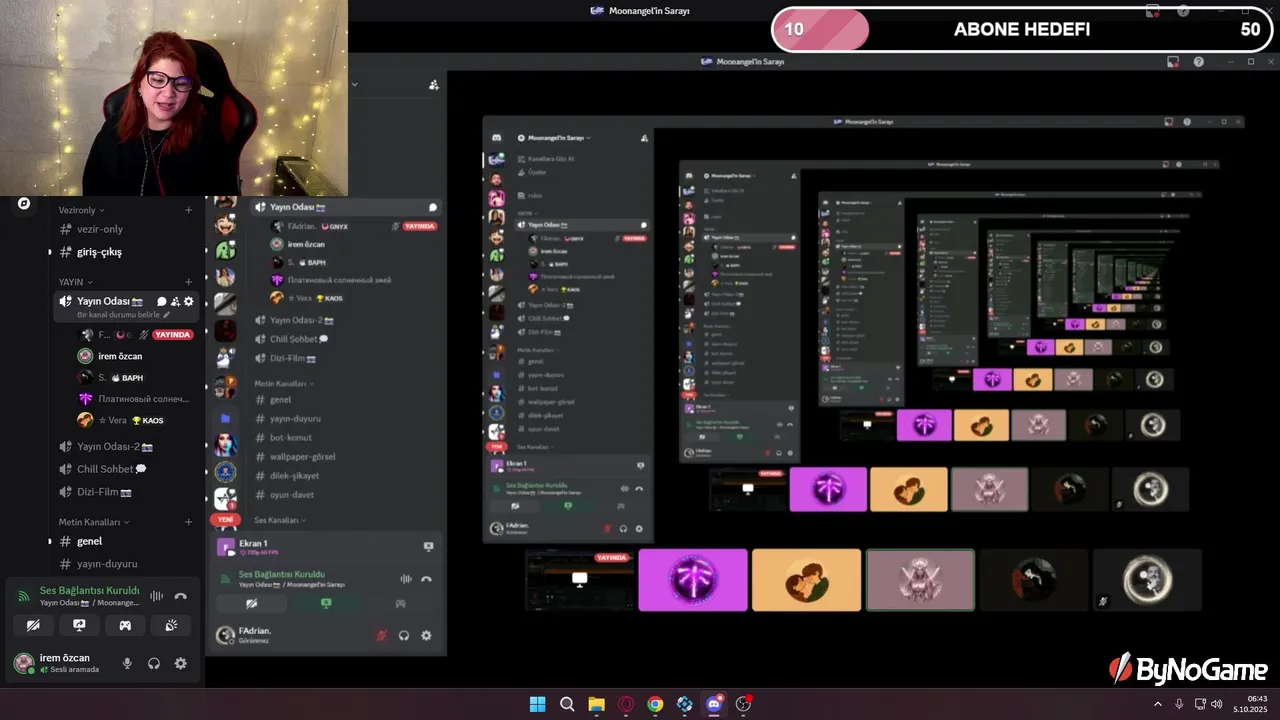Add channel with plus beside Metin Kanalları
This screenshot has width=1280, height=720.
click(x=188, y=522)
